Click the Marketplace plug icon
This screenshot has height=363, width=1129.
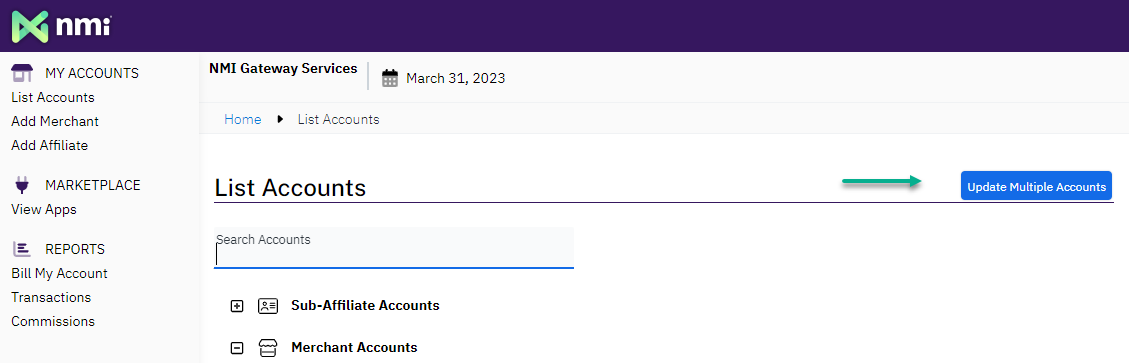tap(22, 185)
